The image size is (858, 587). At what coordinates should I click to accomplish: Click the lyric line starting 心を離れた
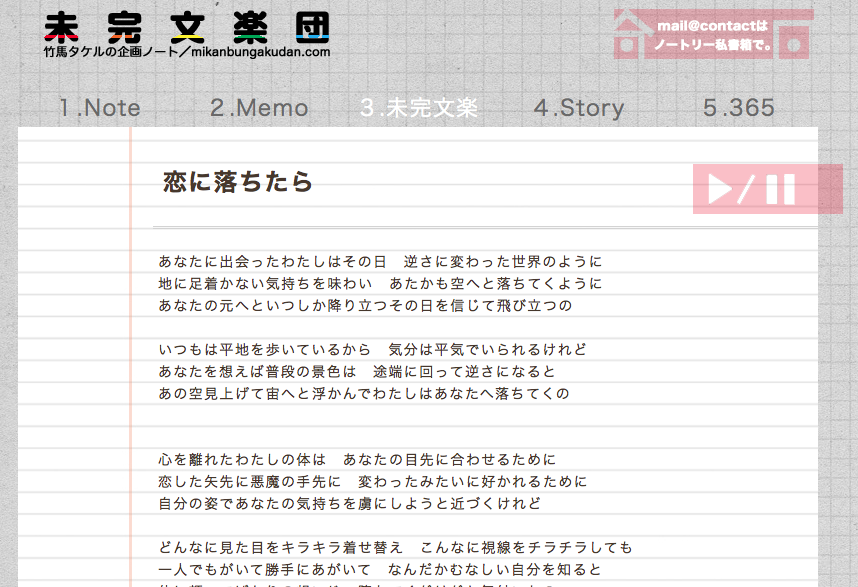357,460
